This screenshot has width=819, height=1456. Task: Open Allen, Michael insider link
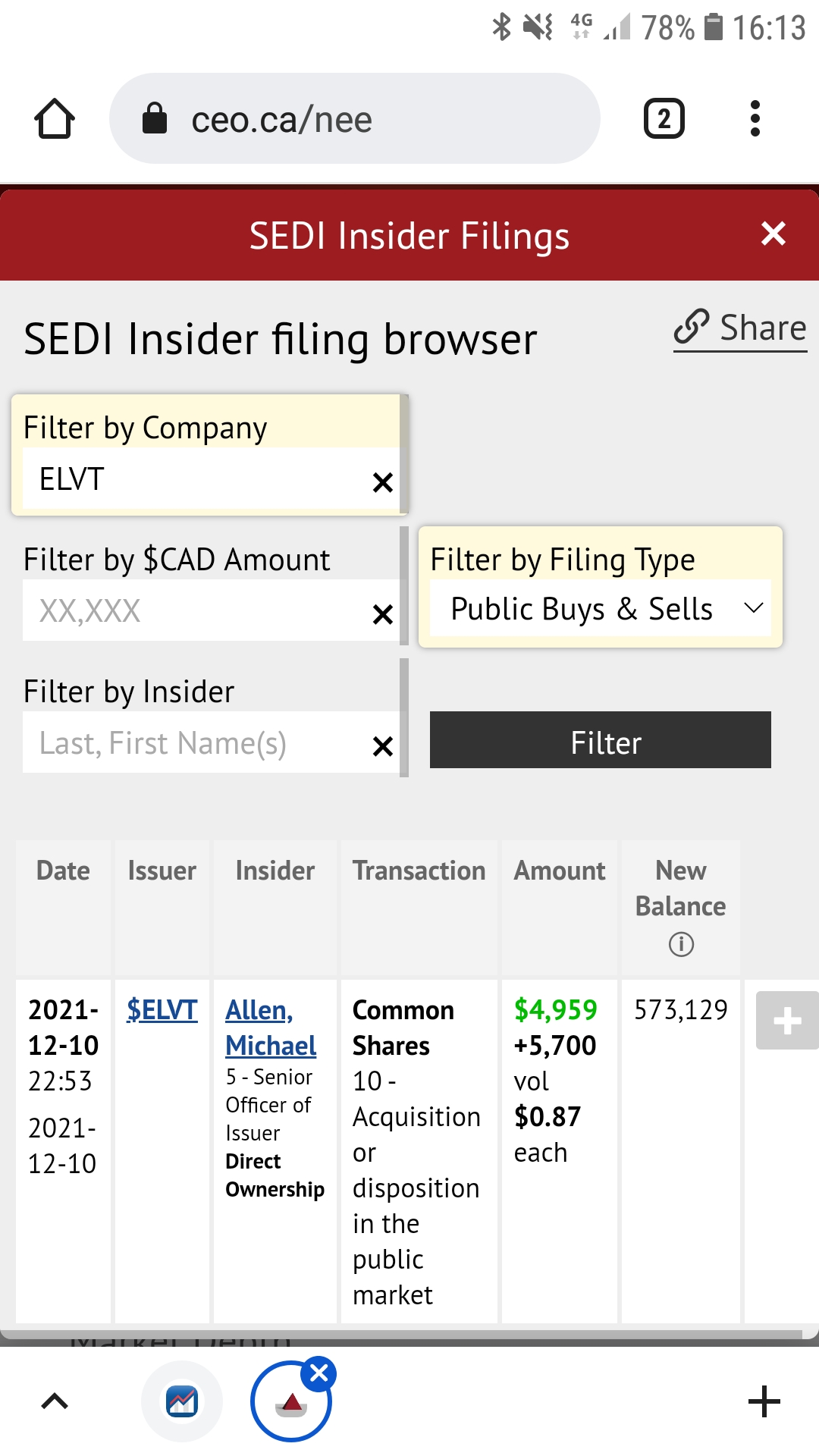pos(270,1028)
